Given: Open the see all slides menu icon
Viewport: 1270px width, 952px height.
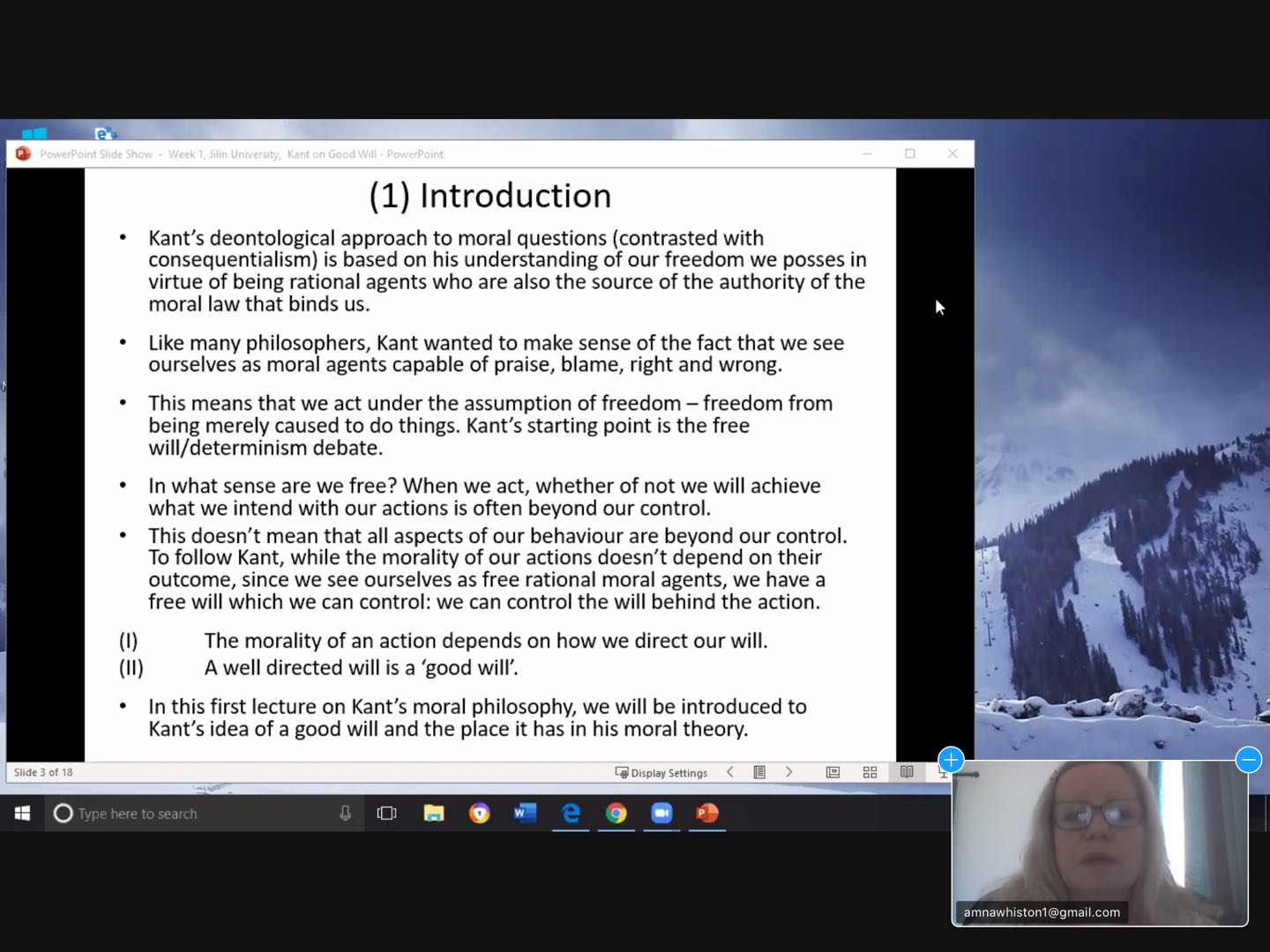Looking at the screenshot, I should 759,772.
